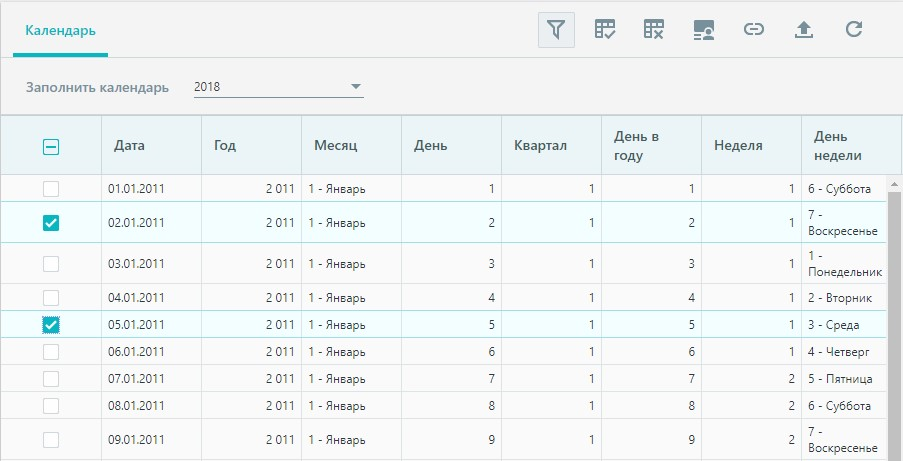The height and width of the screenshot is (461, 903).
Task: Click the upload arrow icon
Action: (803, 29)
